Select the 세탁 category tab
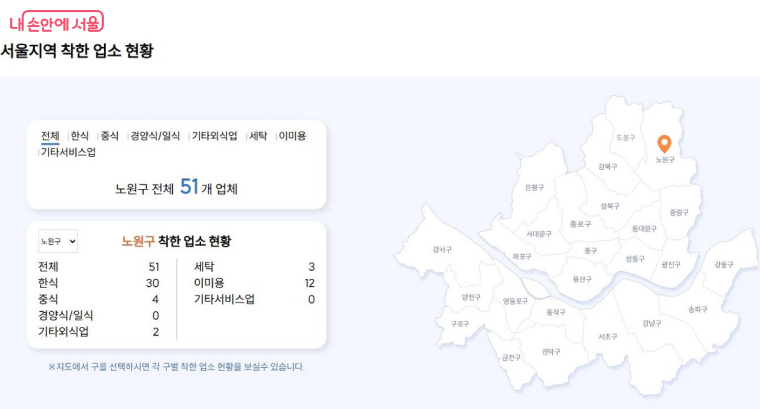 click(x=258, y=136)
